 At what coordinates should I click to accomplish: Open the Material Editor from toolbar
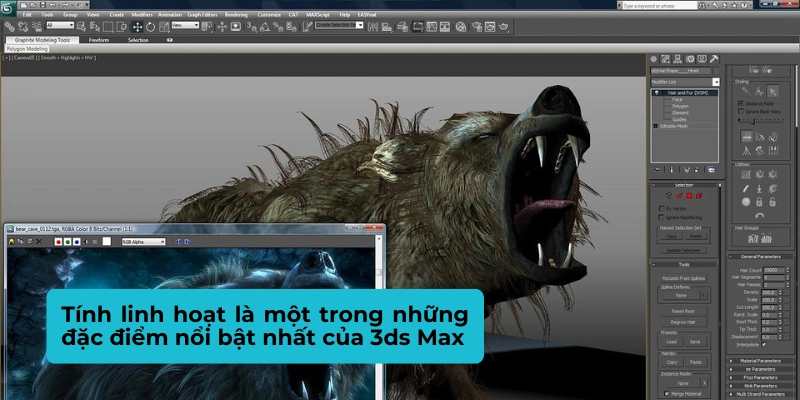[x=461, y=27]
